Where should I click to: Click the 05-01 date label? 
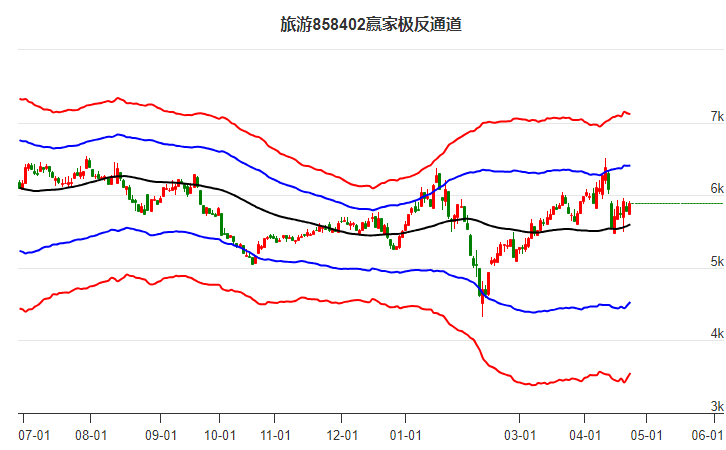[647, 435]
